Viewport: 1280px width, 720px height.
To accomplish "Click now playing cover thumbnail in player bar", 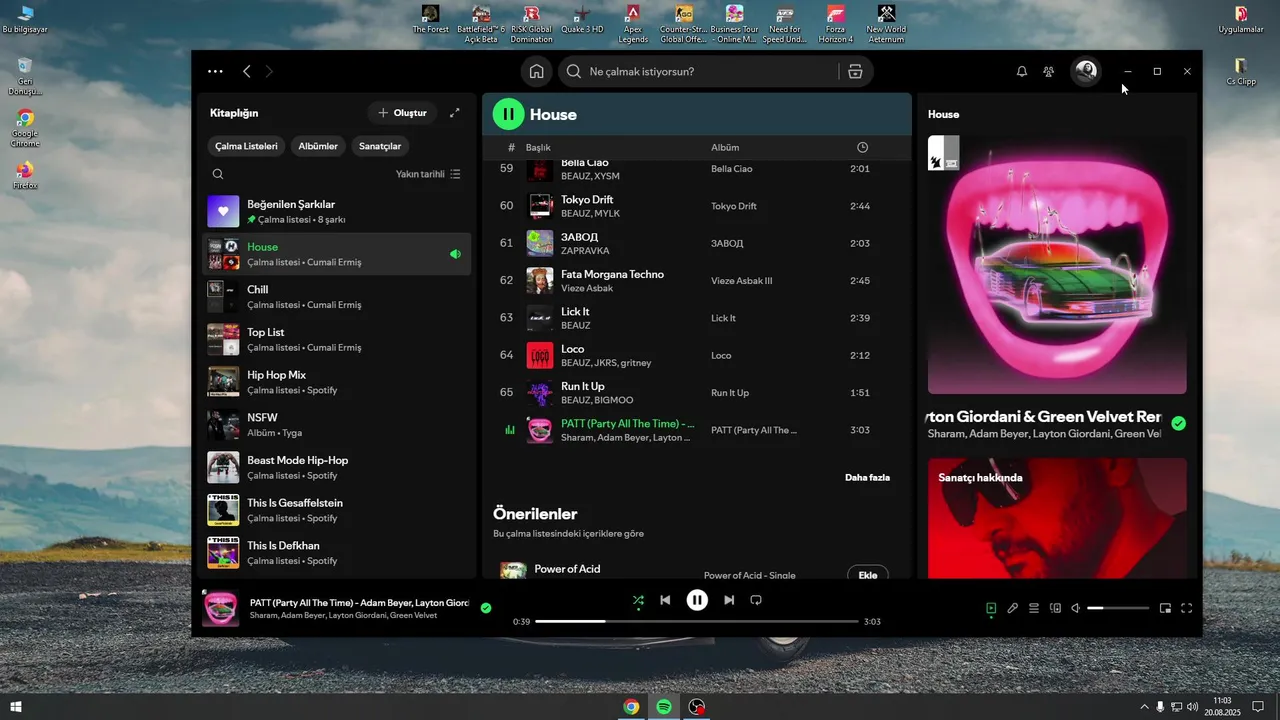I will [221, 608].
